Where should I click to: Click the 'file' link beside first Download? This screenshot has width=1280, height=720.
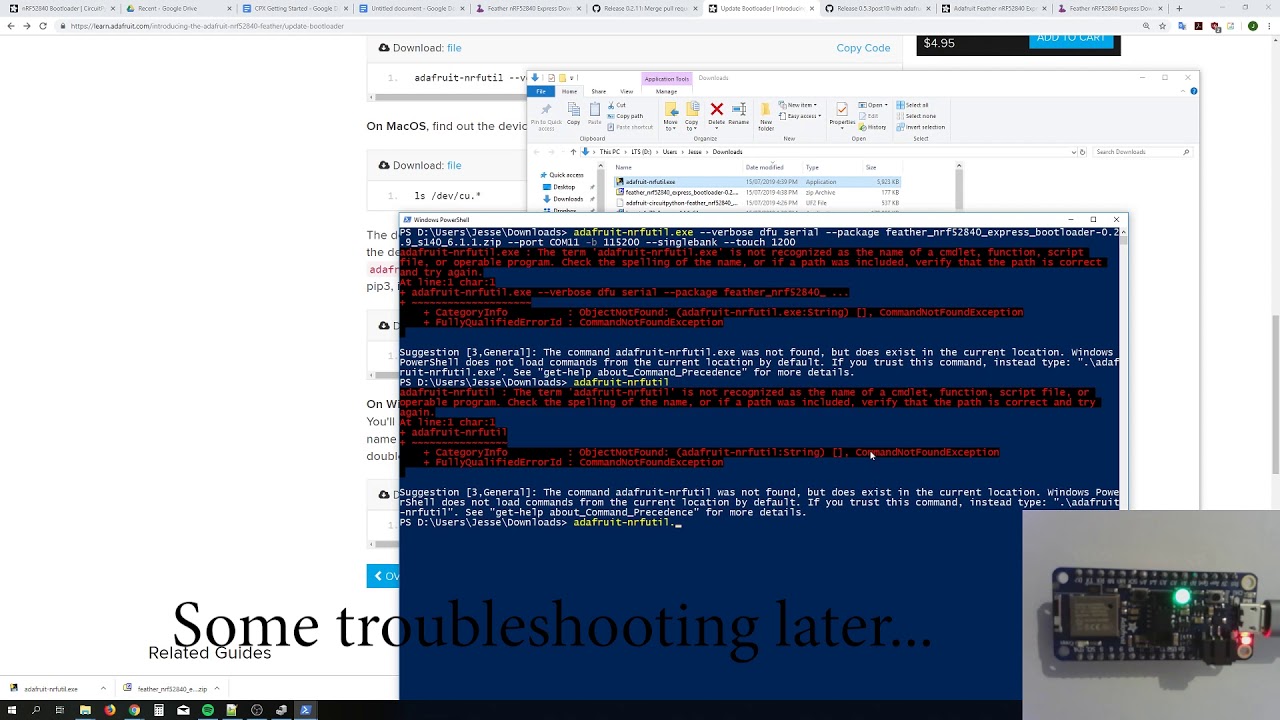click(x=454, y=48)
